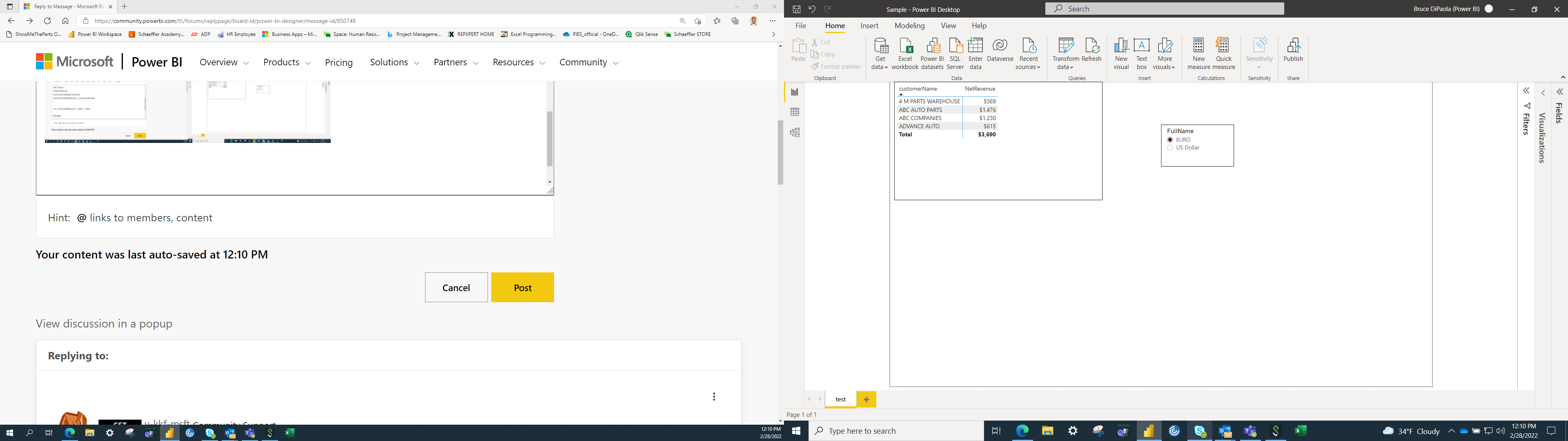Click the Power BI Desktop search box
The height and width of the screenshot is (441, 1568).
coord(1165,9)
